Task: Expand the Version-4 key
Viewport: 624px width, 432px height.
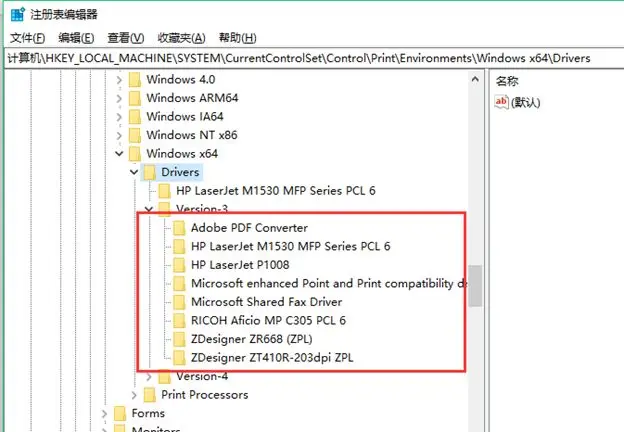Action: [150, 376]
